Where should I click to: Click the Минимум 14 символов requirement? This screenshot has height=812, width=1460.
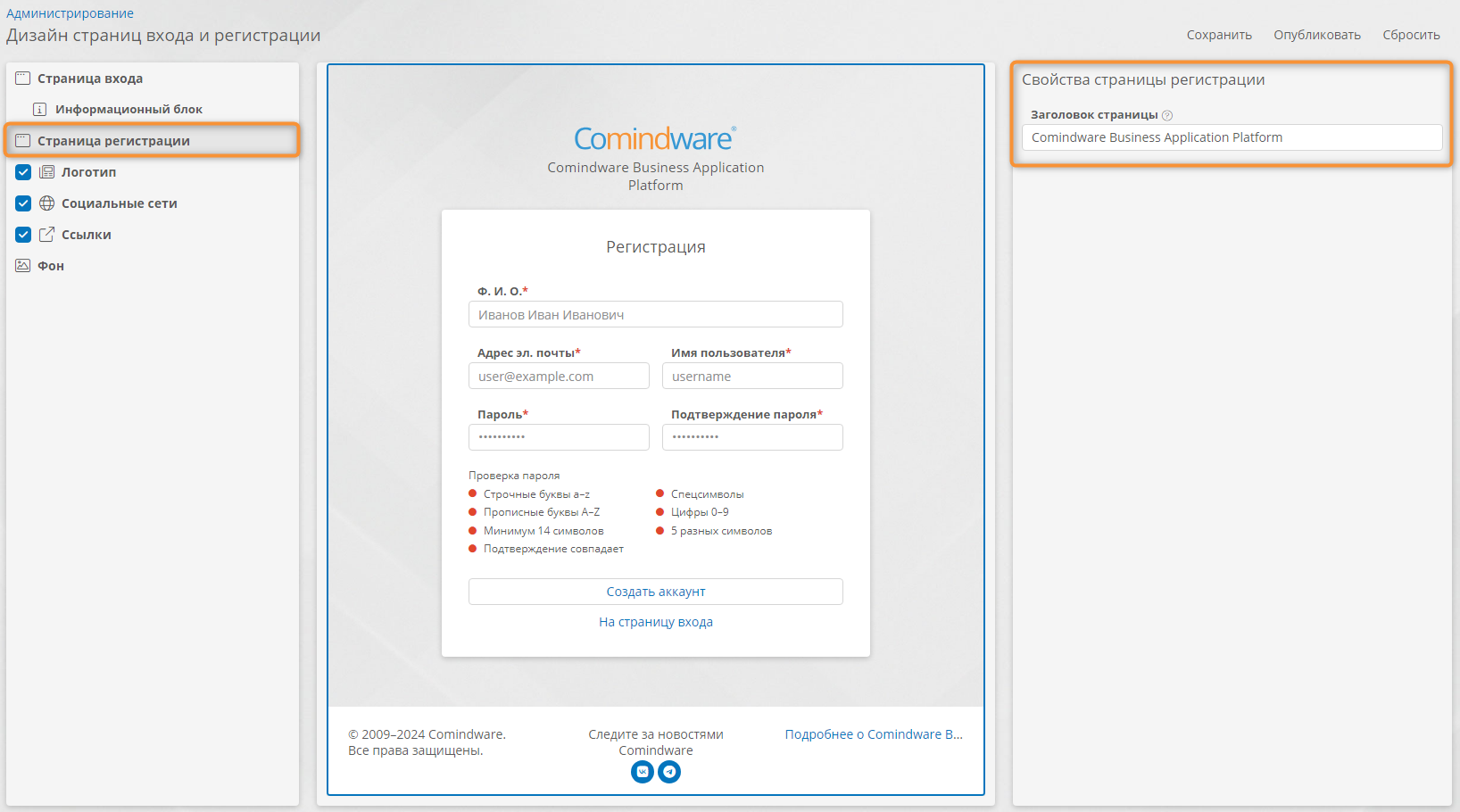(543, 531)
